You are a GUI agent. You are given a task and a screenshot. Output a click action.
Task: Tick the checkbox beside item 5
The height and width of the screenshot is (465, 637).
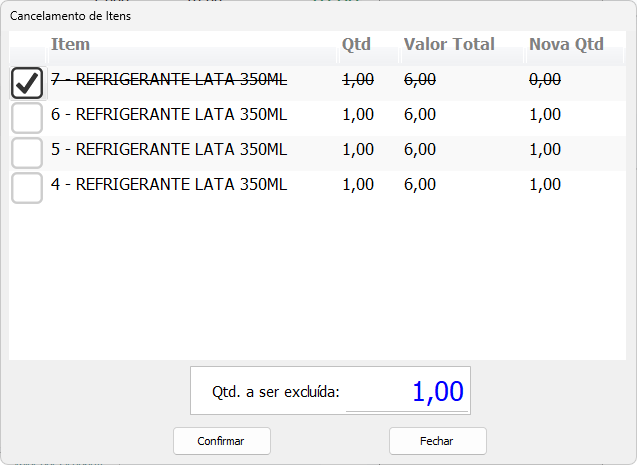coord(27,153)
